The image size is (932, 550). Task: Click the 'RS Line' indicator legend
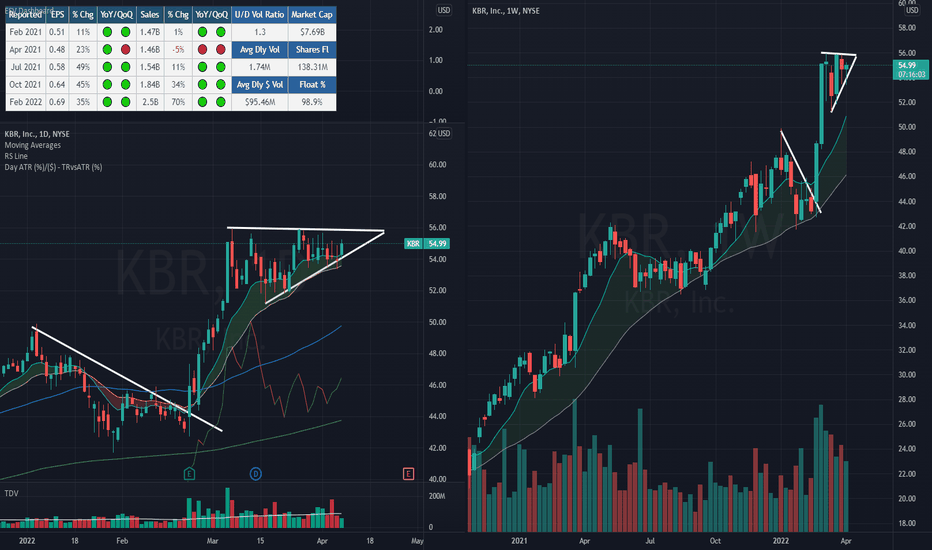pos(16,156)
